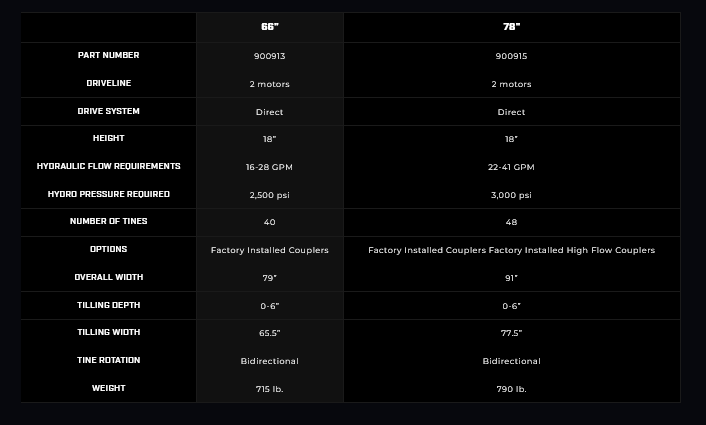The height and width of the screenshot is (425, 706).
Task: Click the Driveline row label
Action: 108,83
